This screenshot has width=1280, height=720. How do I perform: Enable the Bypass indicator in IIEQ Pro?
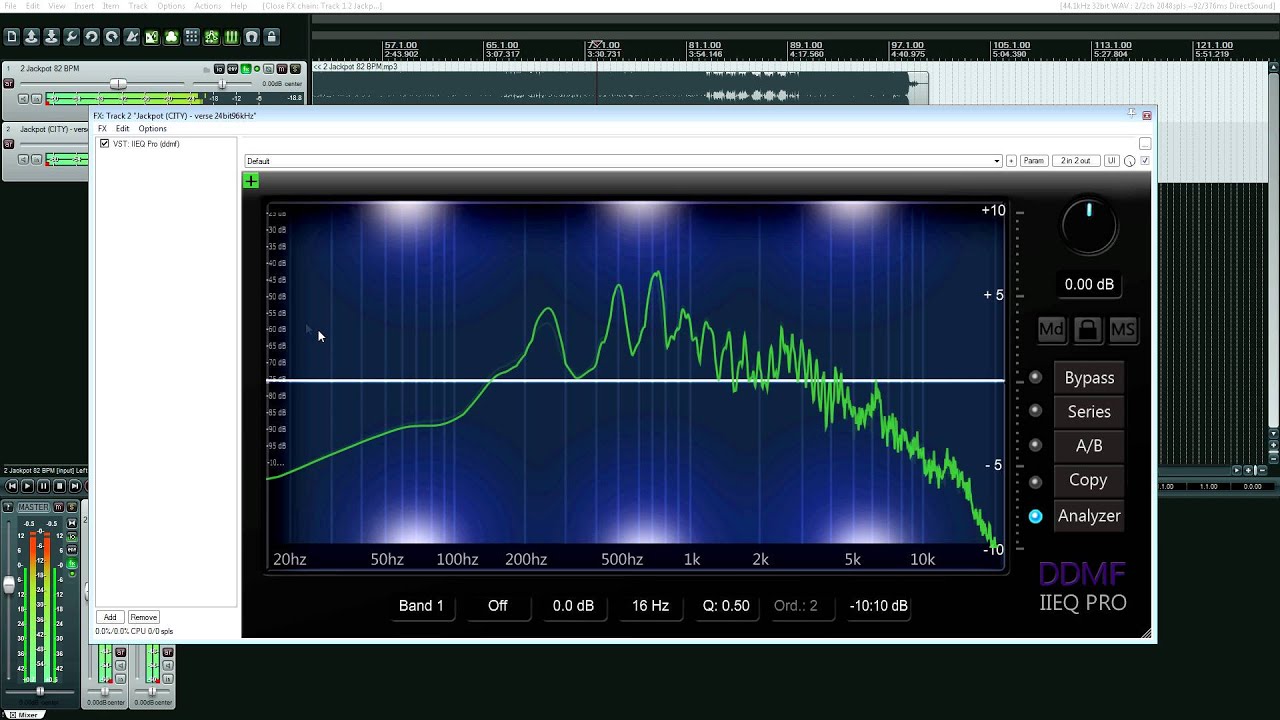tap(1036, 378)
